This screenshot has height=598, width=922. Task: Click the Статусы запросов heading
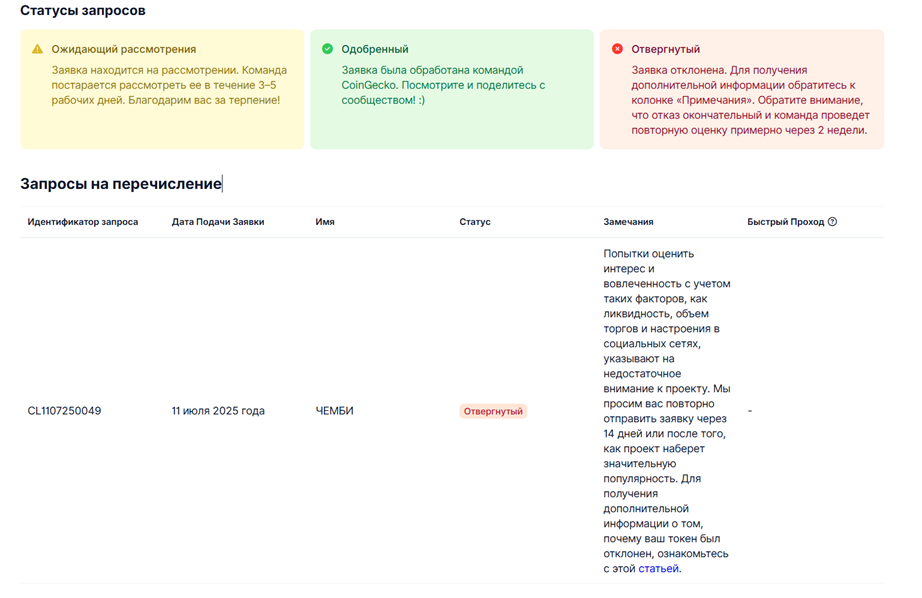pos(82,11)
